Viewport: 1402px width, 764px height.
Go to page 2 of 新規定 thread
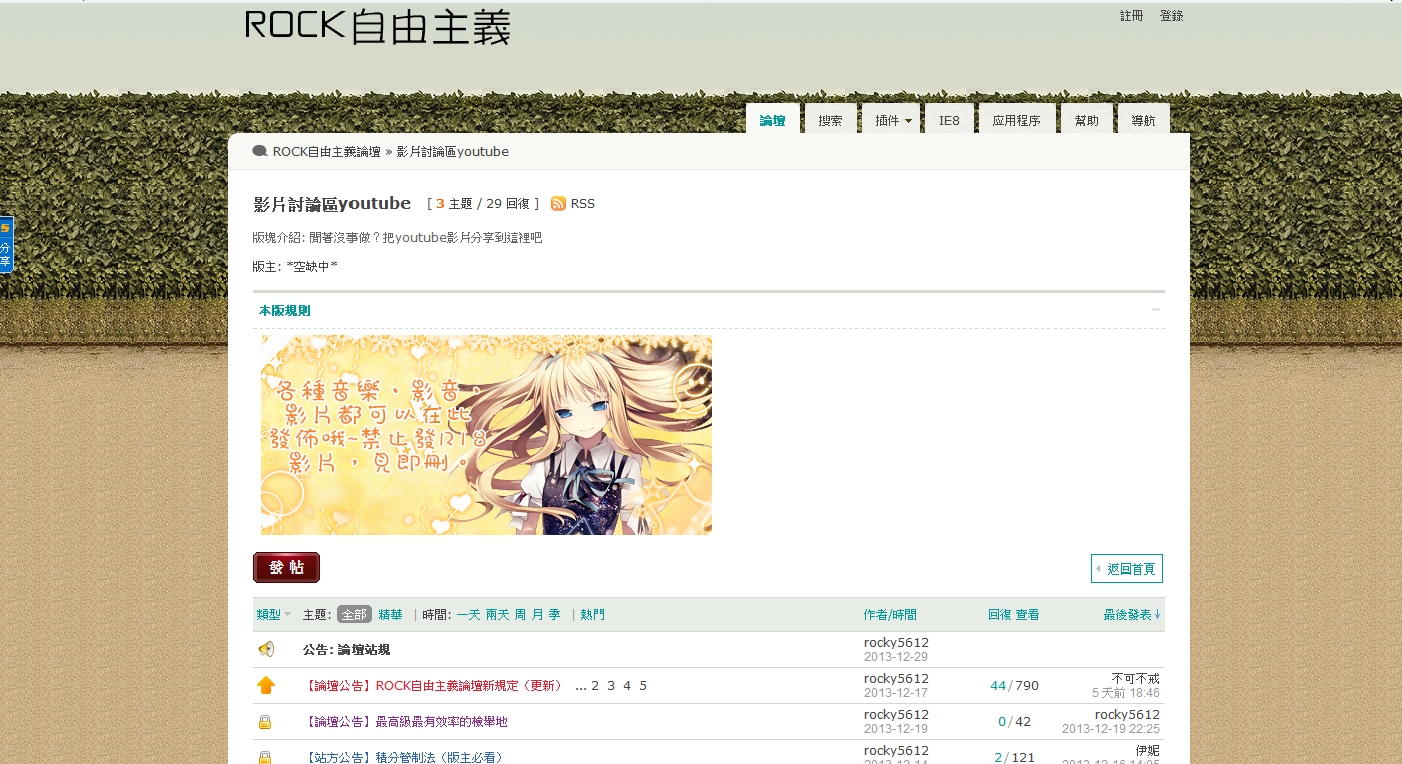[595, 686]
